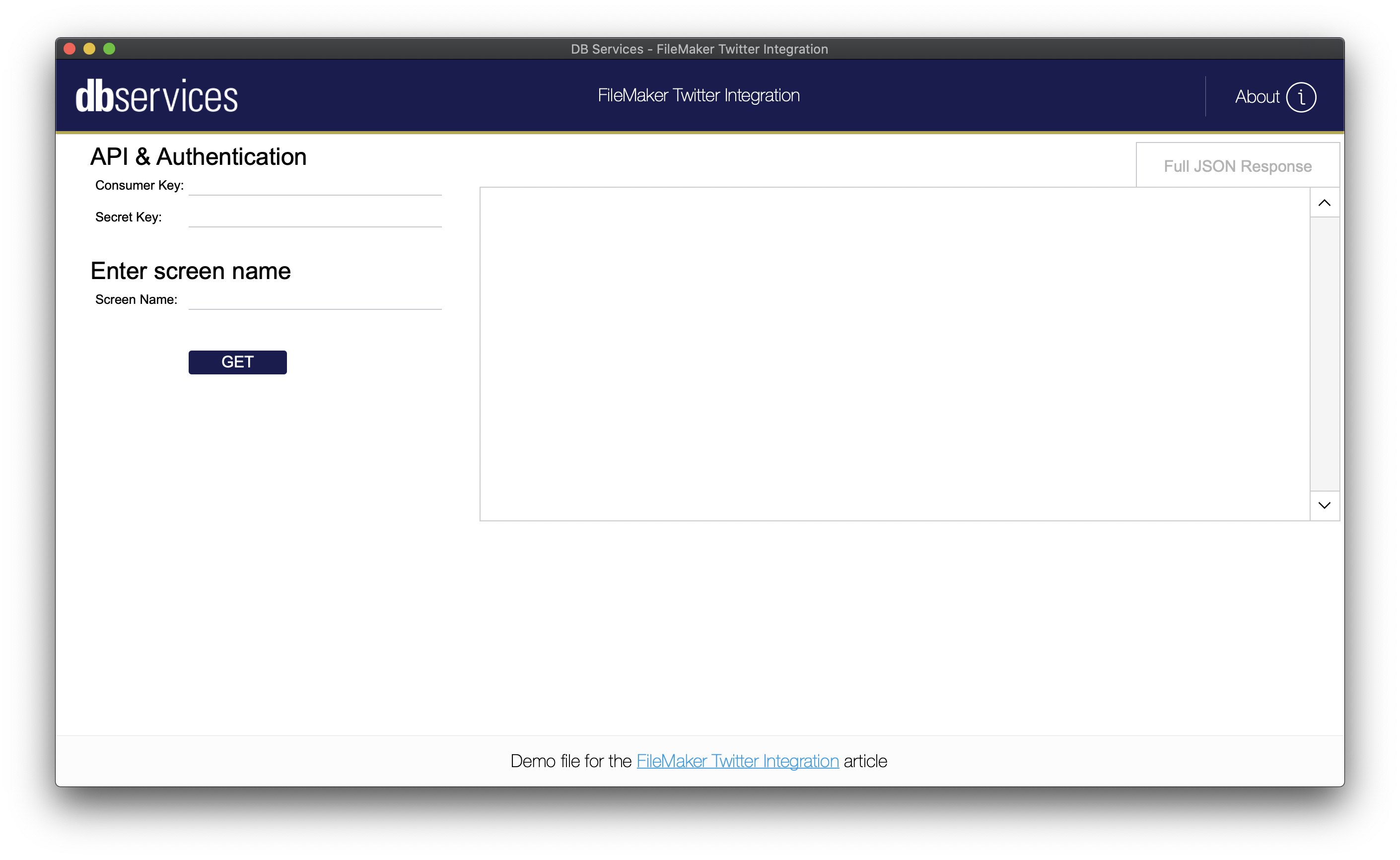Viewport: 1400px width, 860px height.
Task: Close the window with the red button
Action: pos(70,49)
